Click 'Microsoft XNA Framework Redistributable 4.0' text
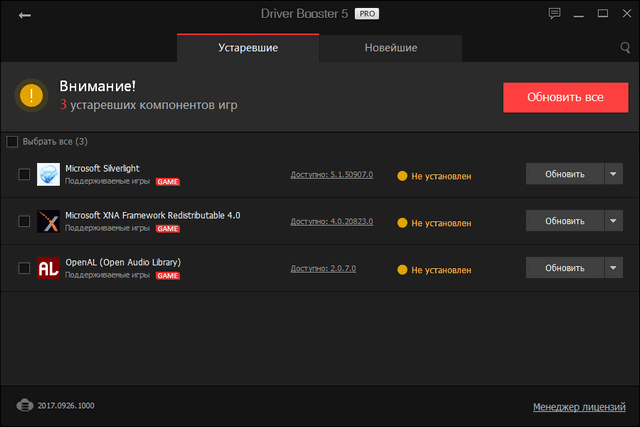This screenshot has height=427, width=640. (153, 215)
